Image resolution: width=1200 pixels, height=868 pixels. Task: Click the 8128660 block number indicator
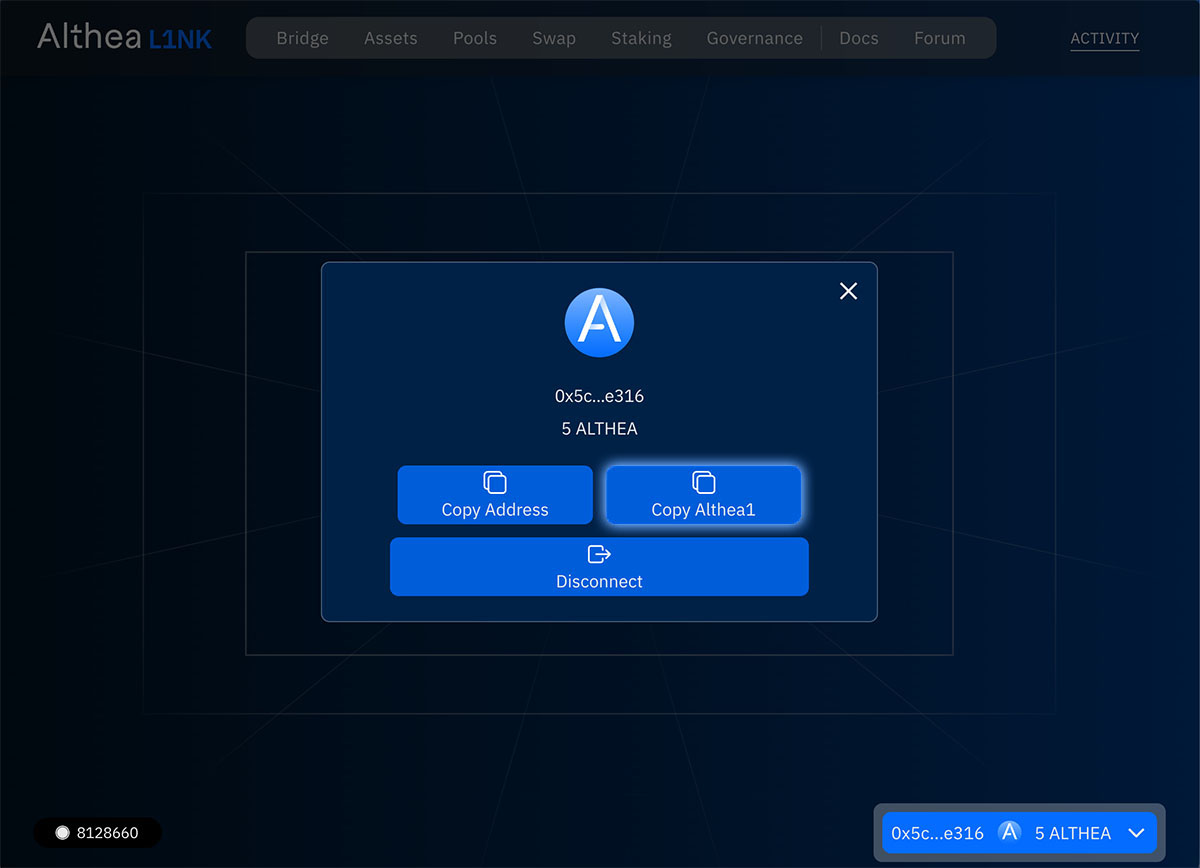point(107,832)
